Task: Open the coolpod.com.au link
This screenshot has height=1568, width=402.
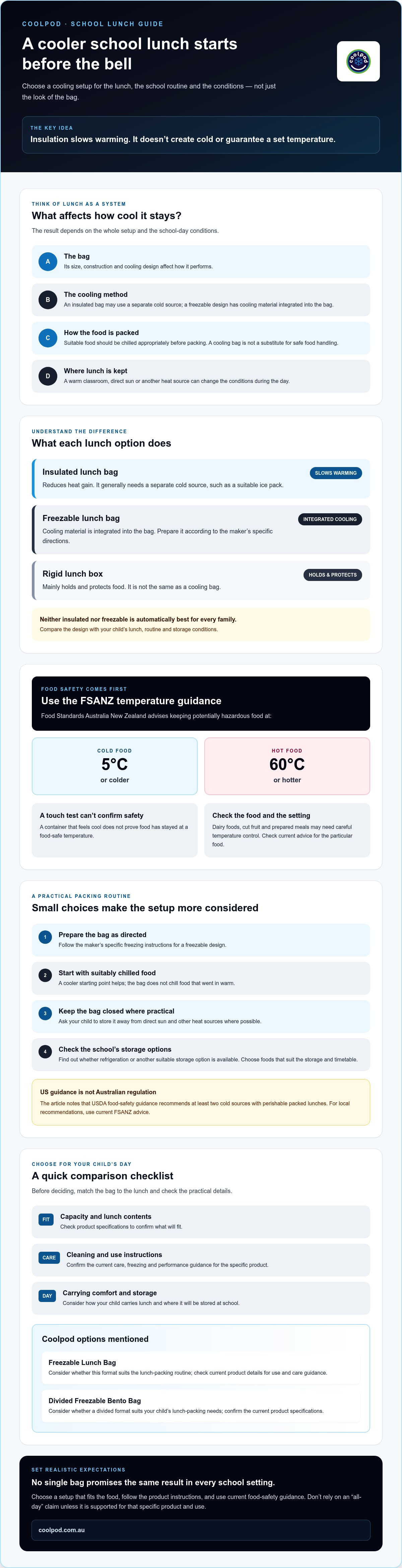Action: (201, 1530)
